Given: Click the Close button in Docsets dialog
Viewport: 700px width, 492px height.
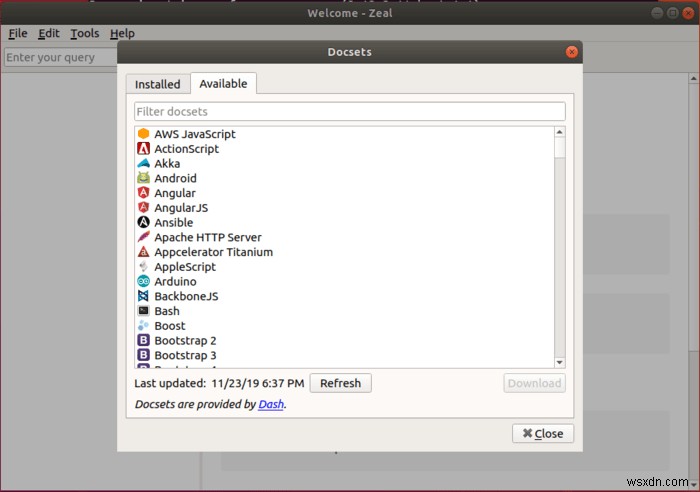Looking at the screenshot, I should pos(543,433).
